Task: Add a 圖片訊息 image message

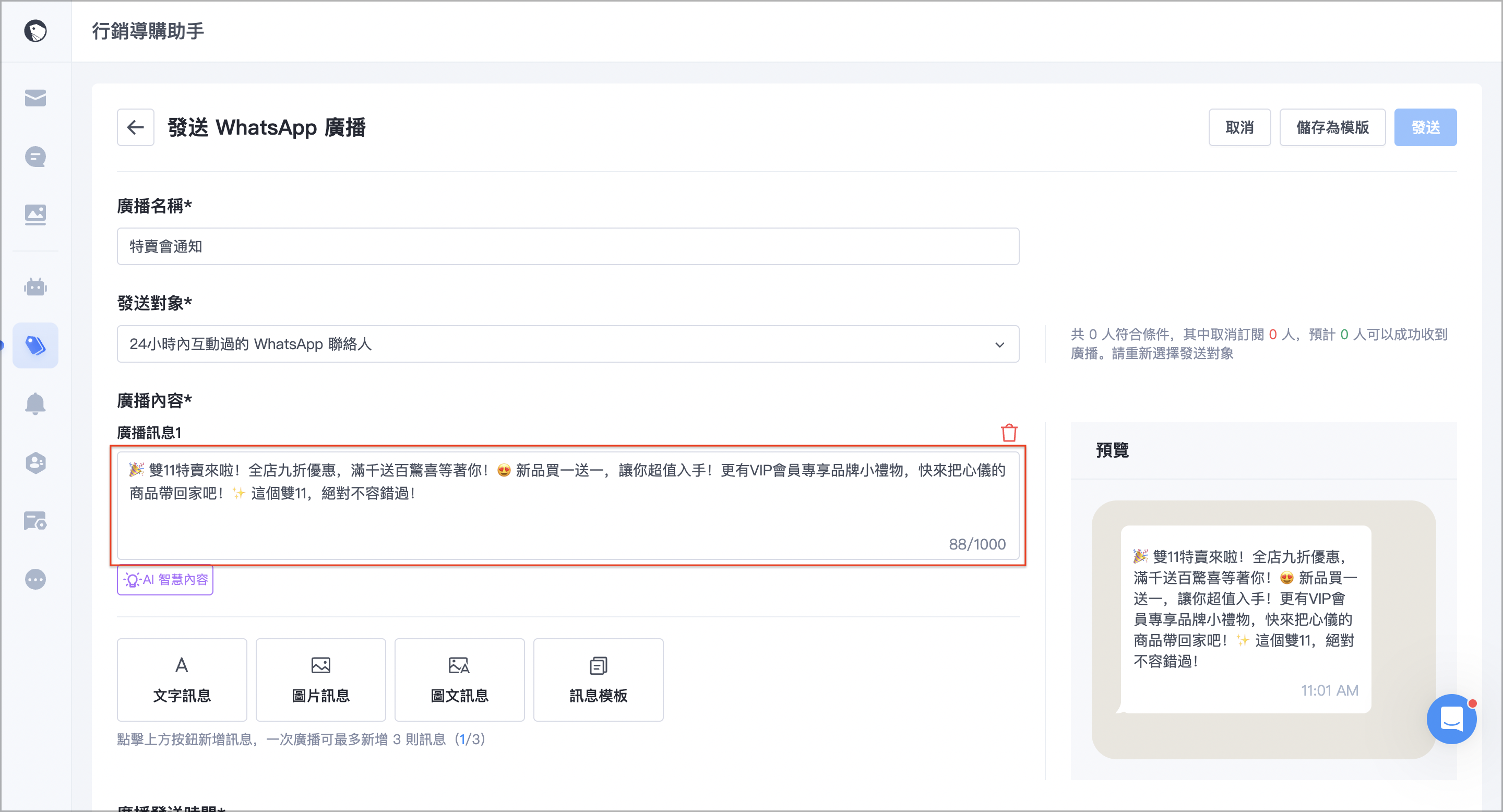Action: 321,679
